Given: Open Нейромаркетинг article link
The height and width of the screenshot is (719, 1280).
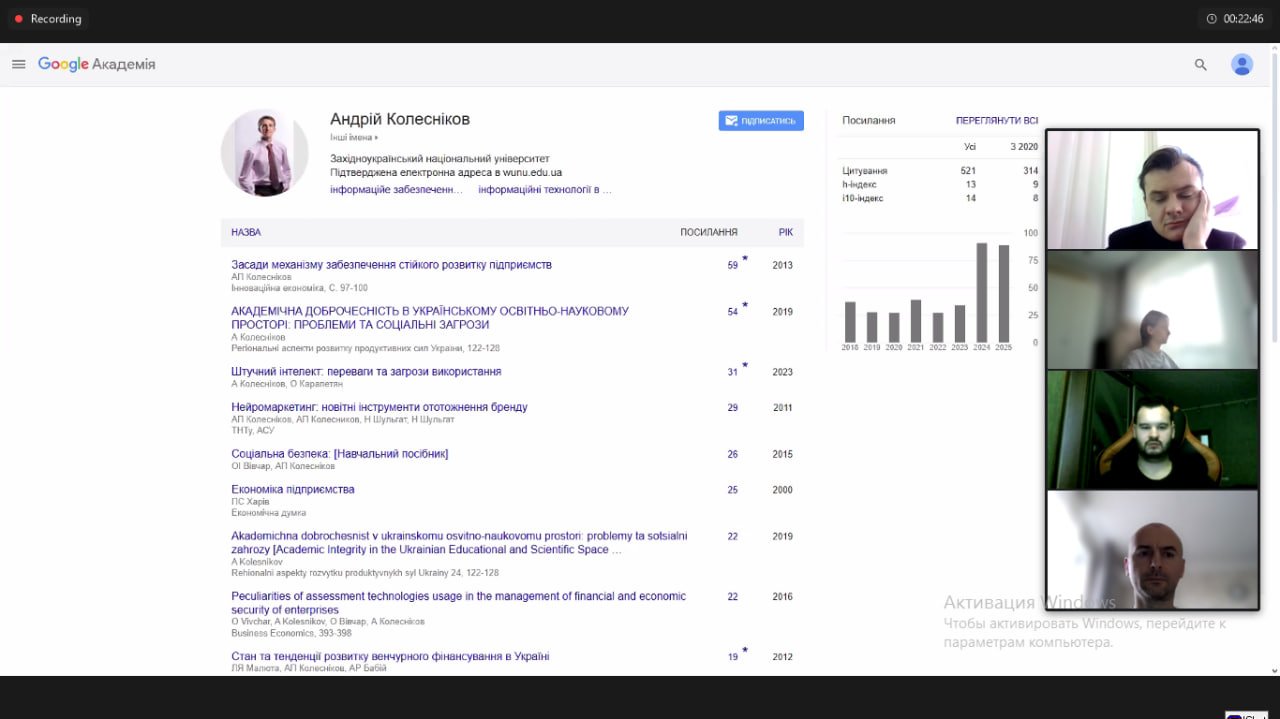Looking at the screenshot, I should [x=379, y=407].
